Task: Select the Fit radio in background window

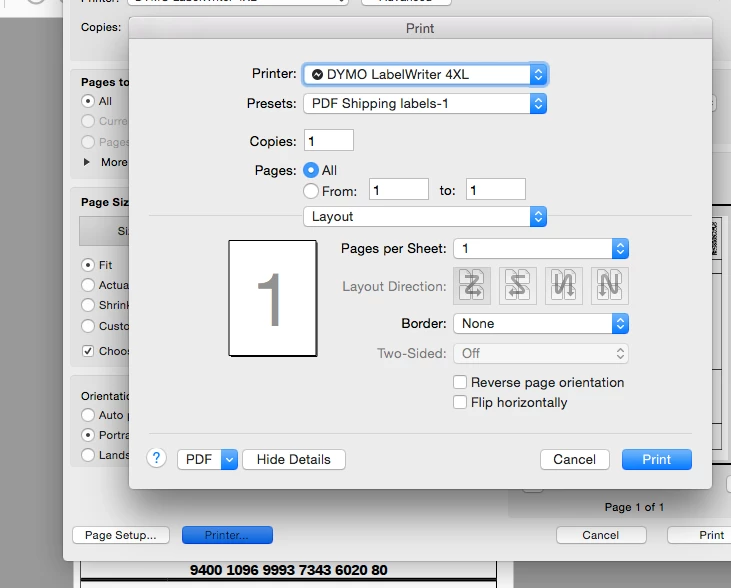Action: 88,265
